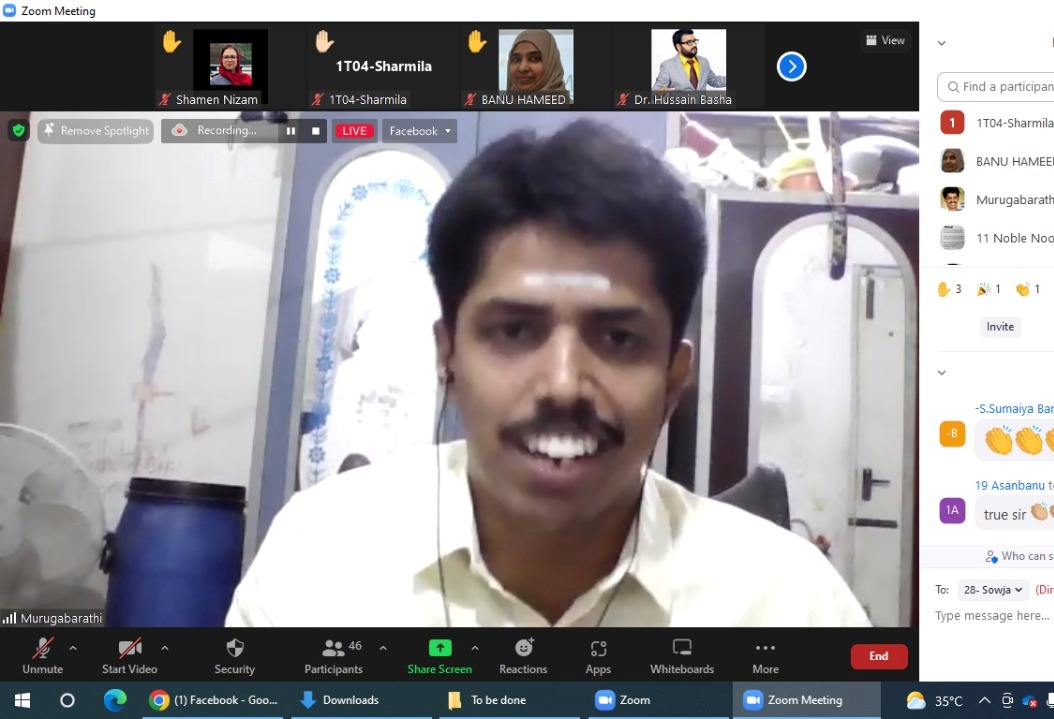Viewport: 1054px width, 719px height.
Task: Open the More options menu
Action: point(766,656)
